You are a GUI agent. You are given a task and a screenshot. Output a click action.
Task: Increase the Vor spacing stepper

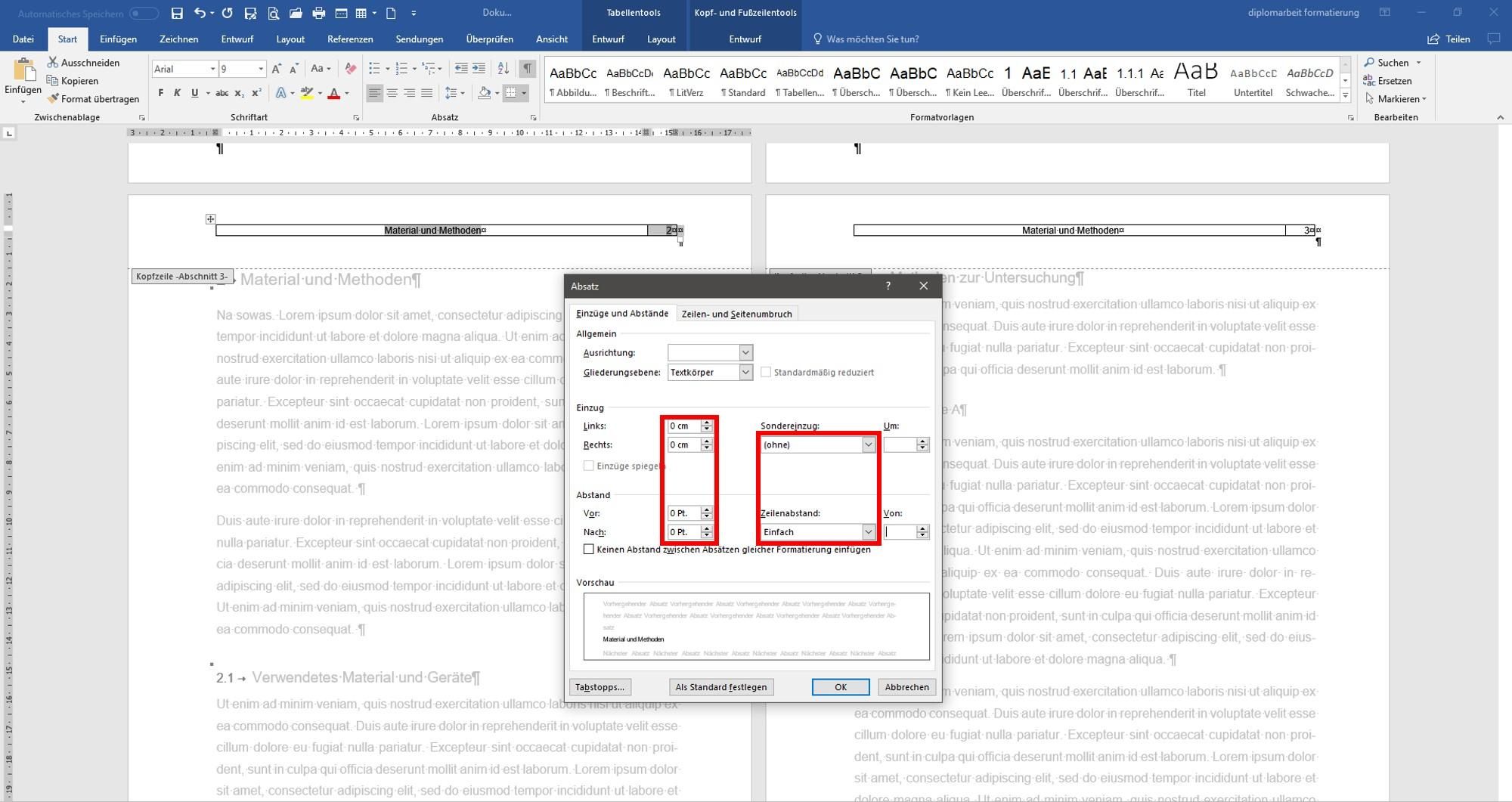(x=707, y=509)
